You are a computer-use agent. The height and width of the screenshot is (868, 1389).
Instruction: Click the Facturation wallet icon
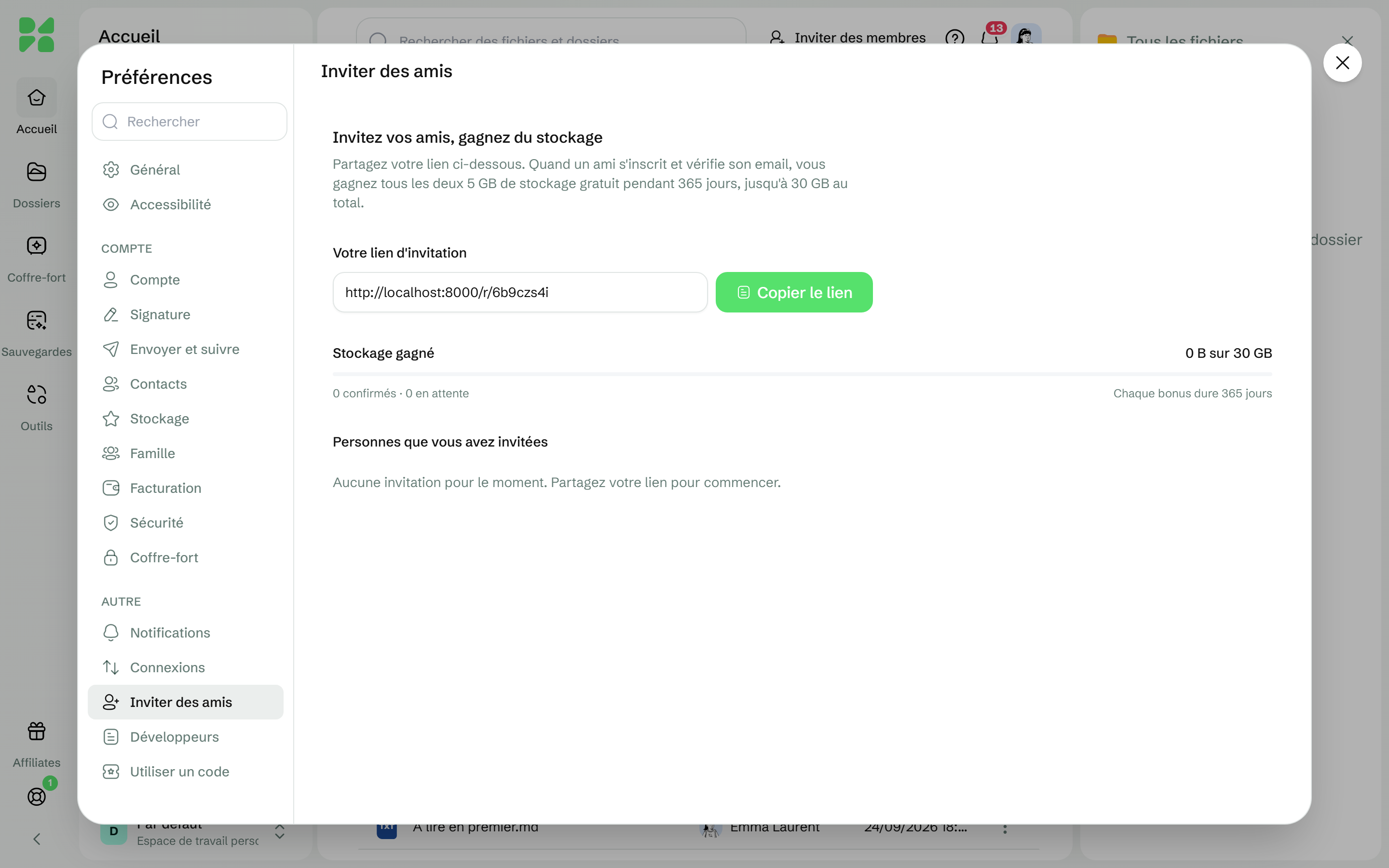point(111,488)
